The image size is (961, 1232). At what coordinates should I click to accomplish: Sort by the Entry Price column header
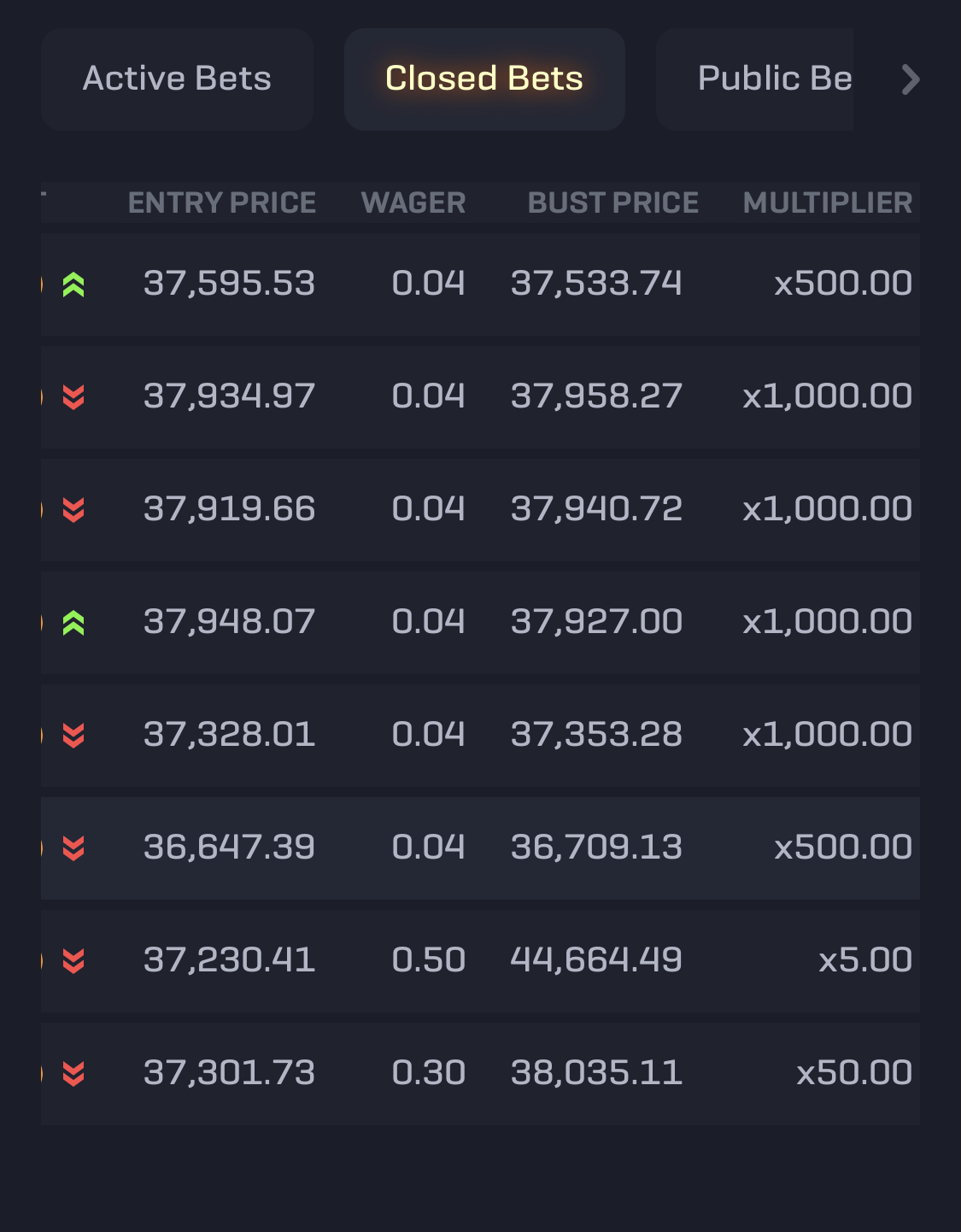222,203
